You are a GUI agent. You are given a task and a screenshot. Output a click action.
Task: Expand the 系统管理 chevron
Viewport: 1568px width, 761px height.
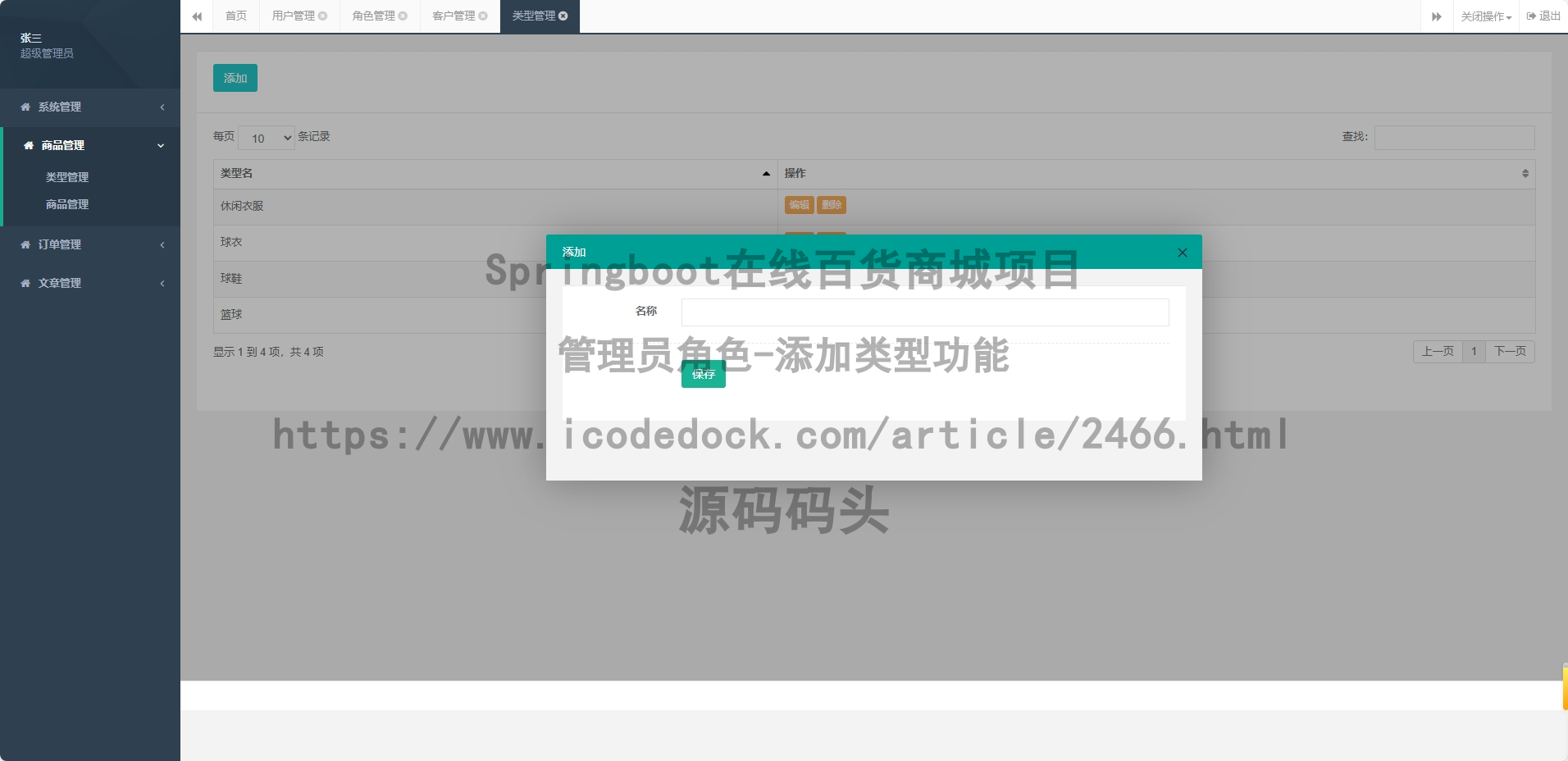point(162,107)
